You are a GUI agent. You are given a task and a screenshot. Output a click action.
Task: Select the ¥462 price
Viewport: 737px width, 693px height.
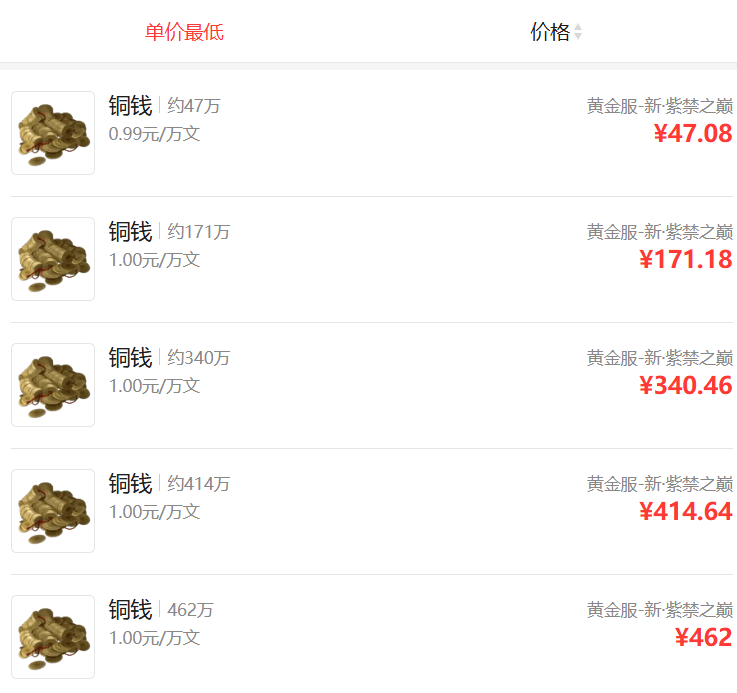tap(704, 638)
